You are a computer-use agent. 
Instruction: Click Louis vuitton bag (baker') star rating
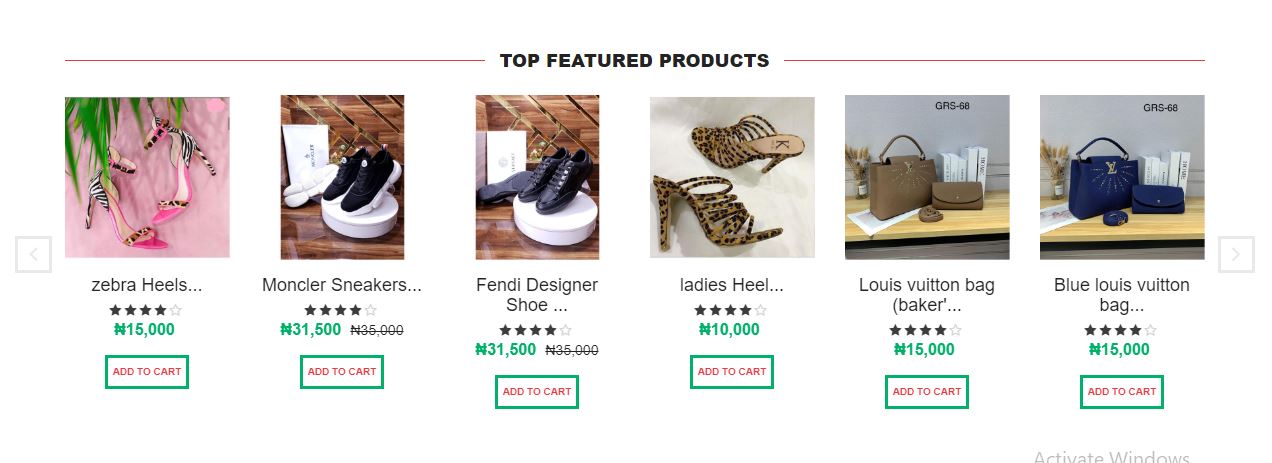coord(926,330)
